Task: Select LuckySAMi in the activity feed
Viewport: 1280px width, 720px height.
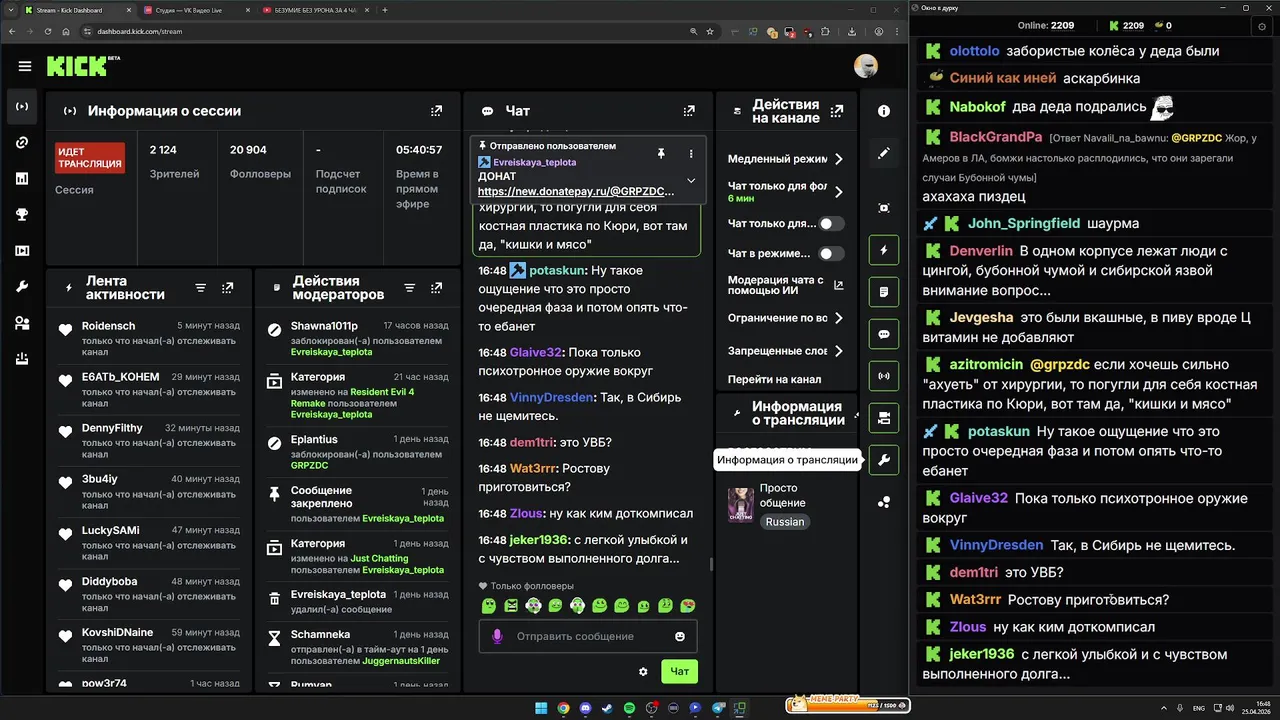Action: point(111,530)
